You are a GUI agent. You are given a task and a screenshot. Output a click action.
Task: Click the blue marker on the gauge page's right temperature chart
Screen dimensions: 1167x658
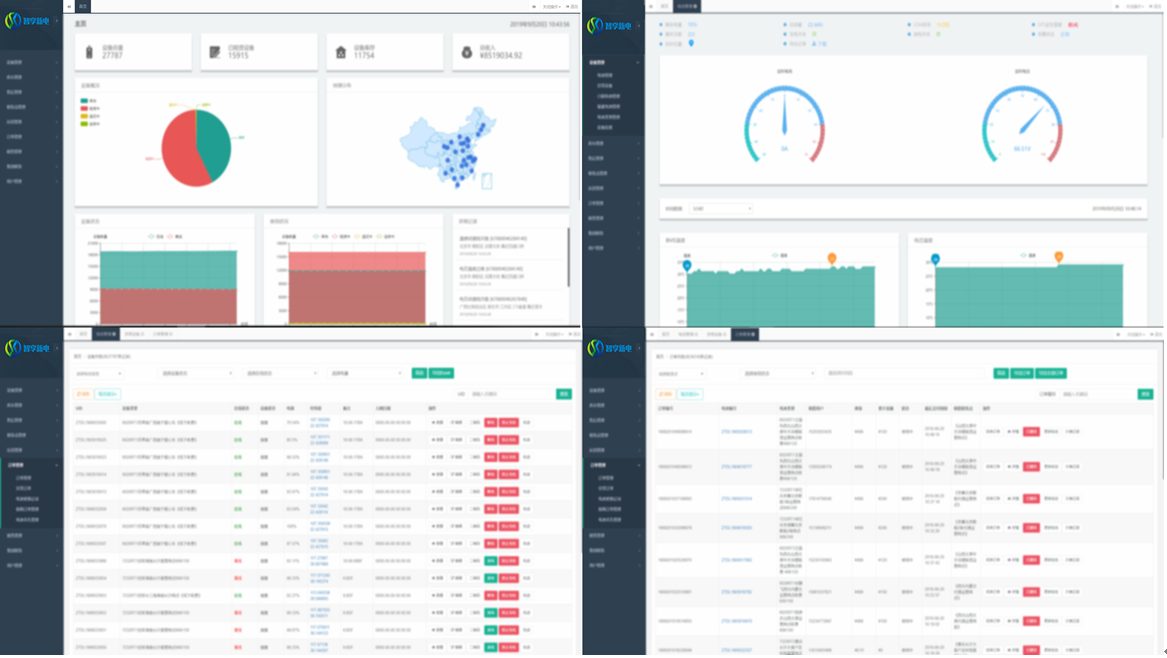(936, 259)
